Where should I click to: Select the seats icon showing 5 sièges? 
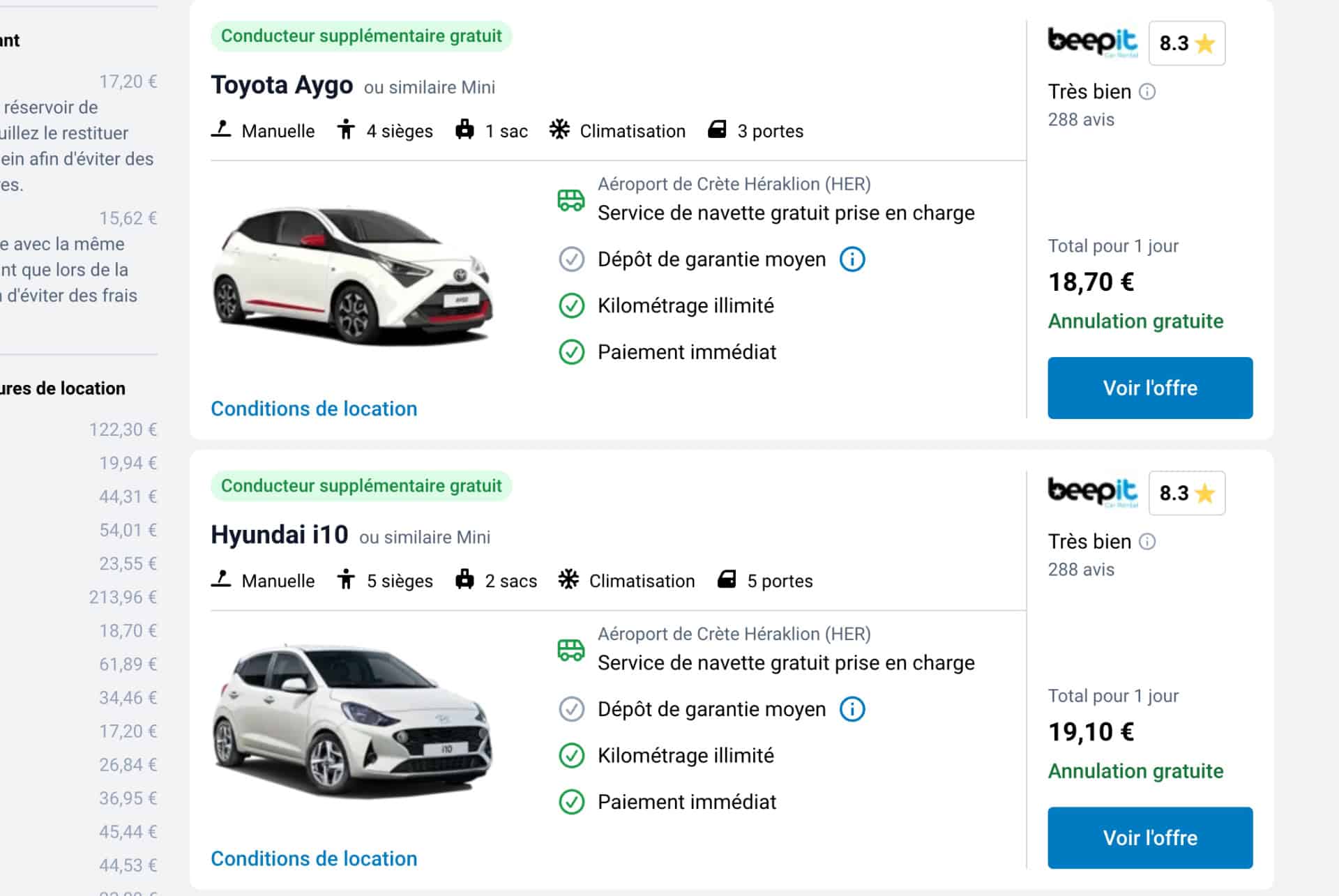pos(347,579)
